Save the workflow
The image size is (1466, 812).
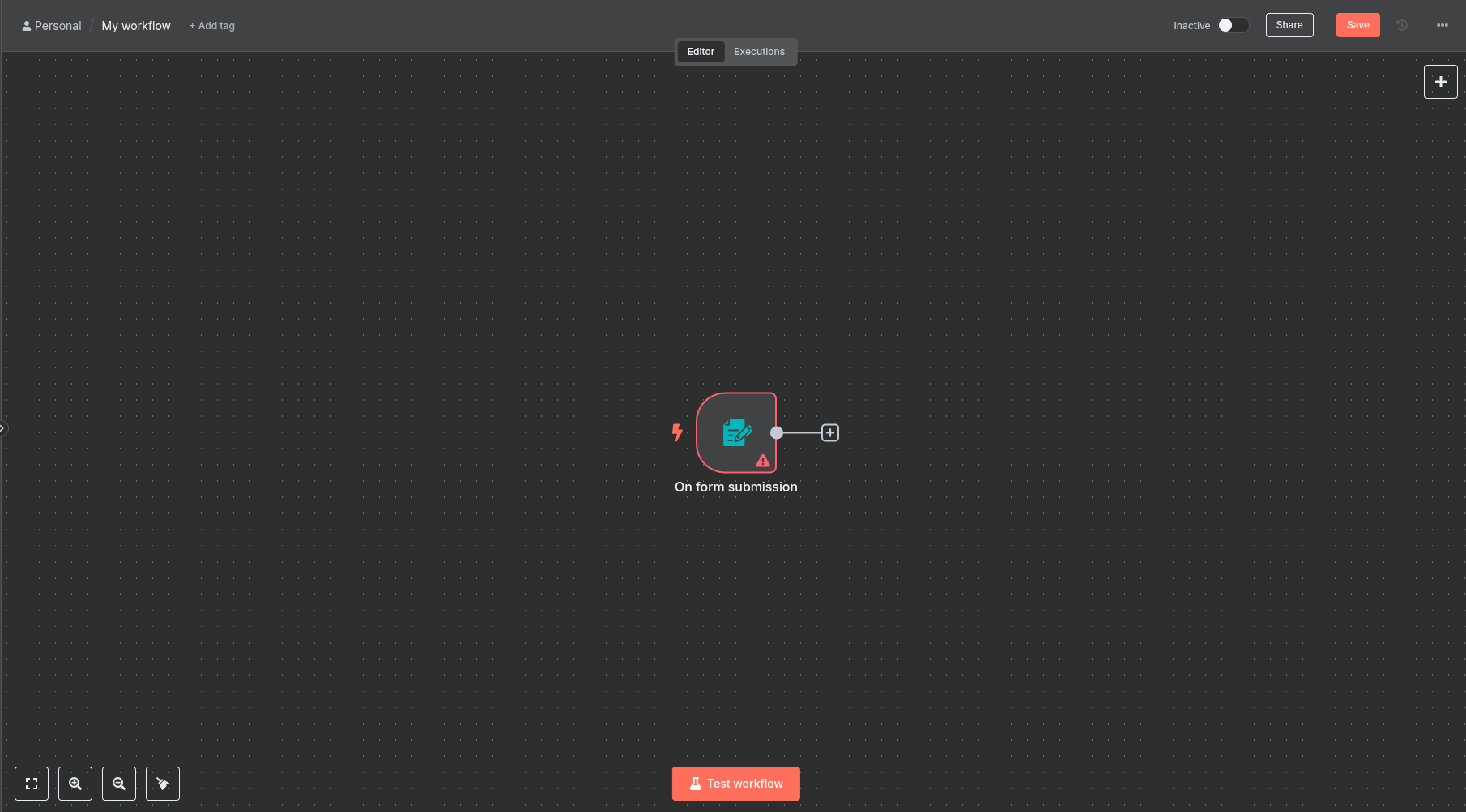point(1358,25)
